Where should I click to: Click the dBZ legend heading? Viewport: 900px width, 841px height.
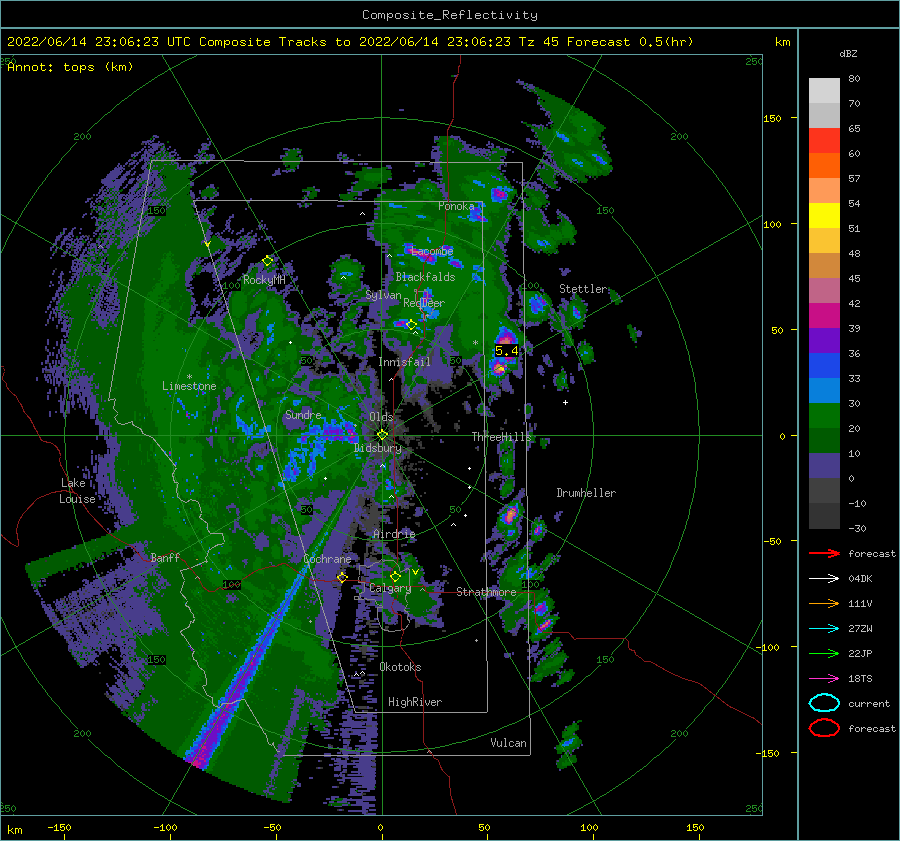[848, 53]
